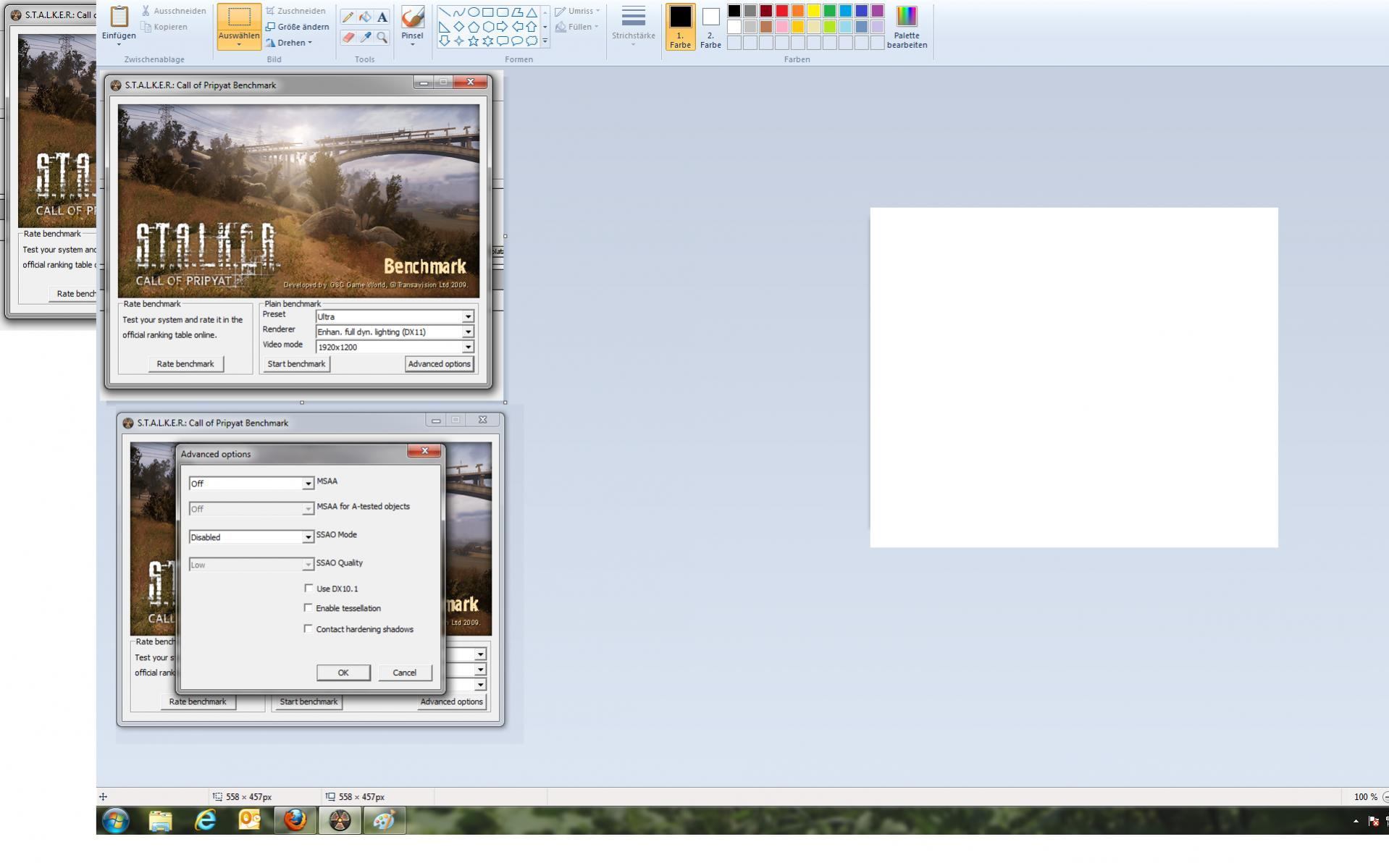Viewport: 1389px width, 868px height.
Task: Expand the Formen shapes gallery
Action: 545,41
